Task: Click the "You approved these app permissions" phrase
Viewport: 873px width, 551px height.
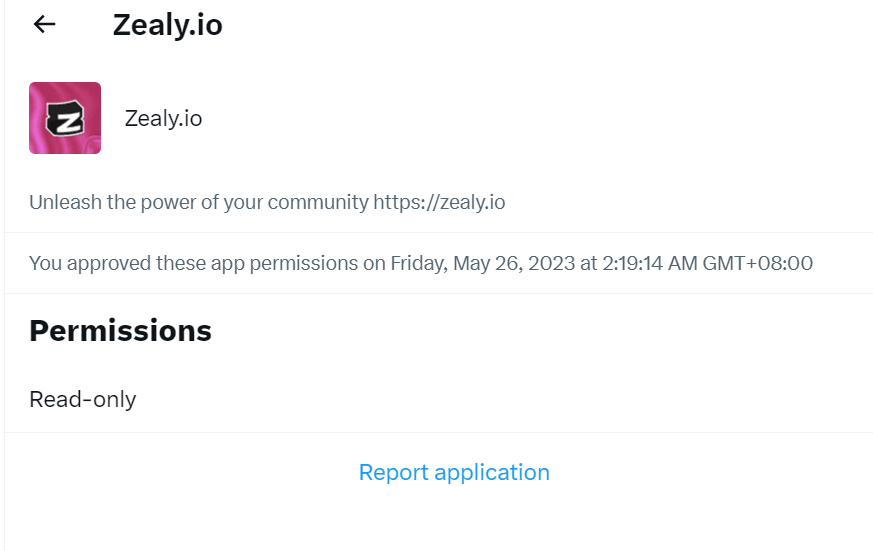Action: click(193, 264)
